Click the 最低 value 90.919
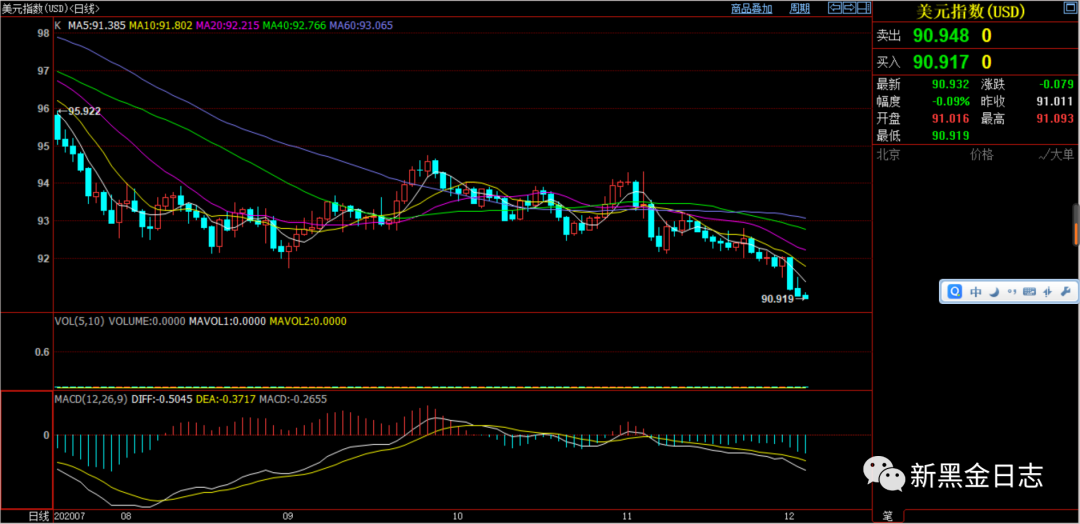1080x524 pixels. [951, 136]
